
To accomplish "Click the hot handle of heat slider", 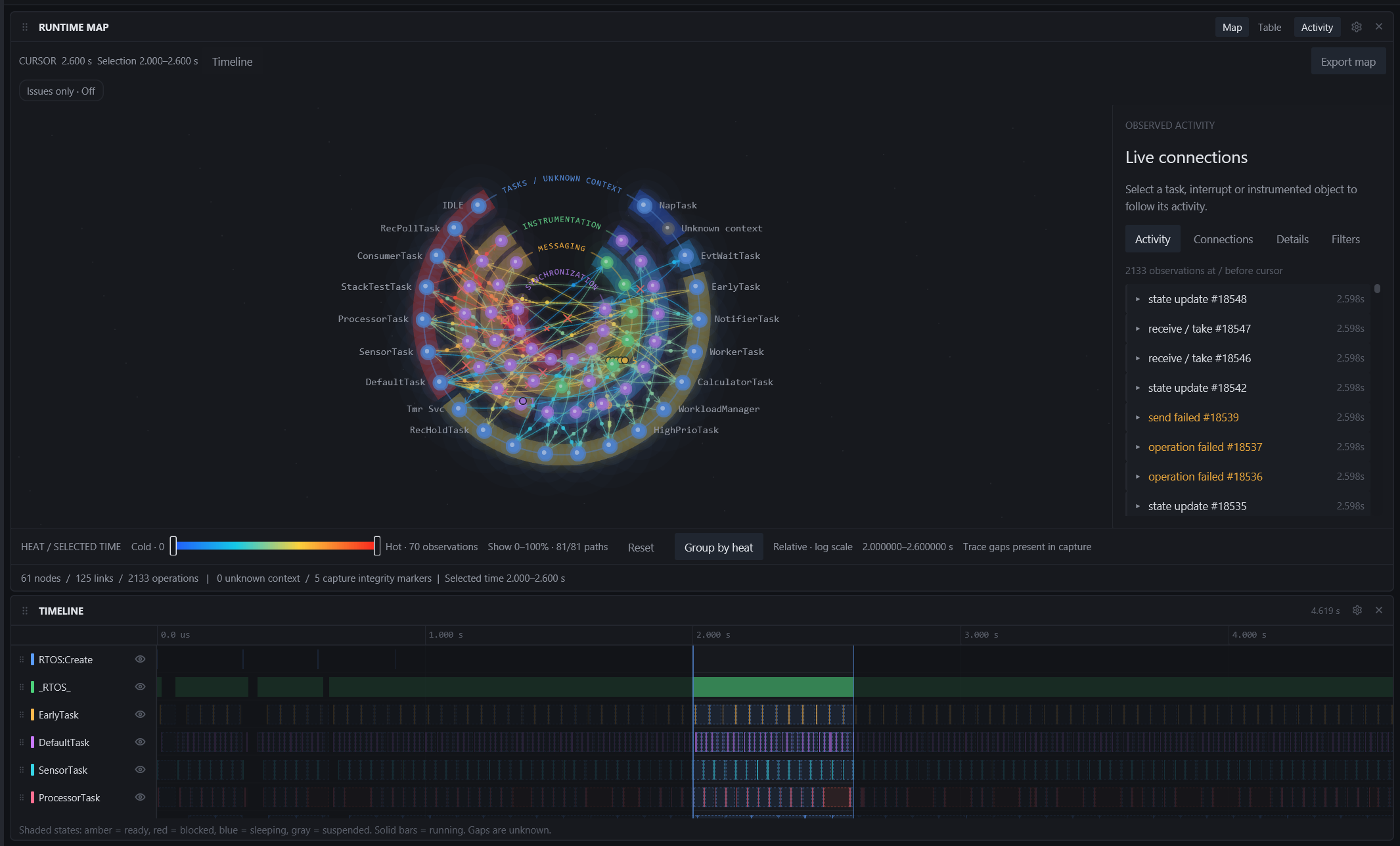I will 377,546.
